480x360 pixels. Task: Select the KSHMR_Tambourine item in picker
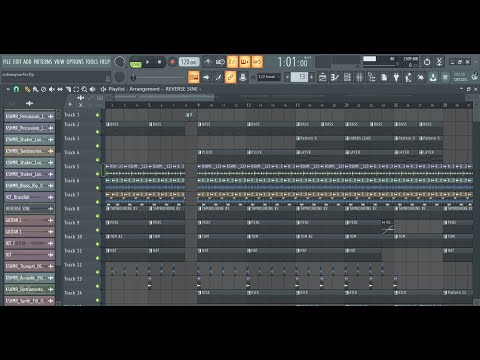(29, 151)
